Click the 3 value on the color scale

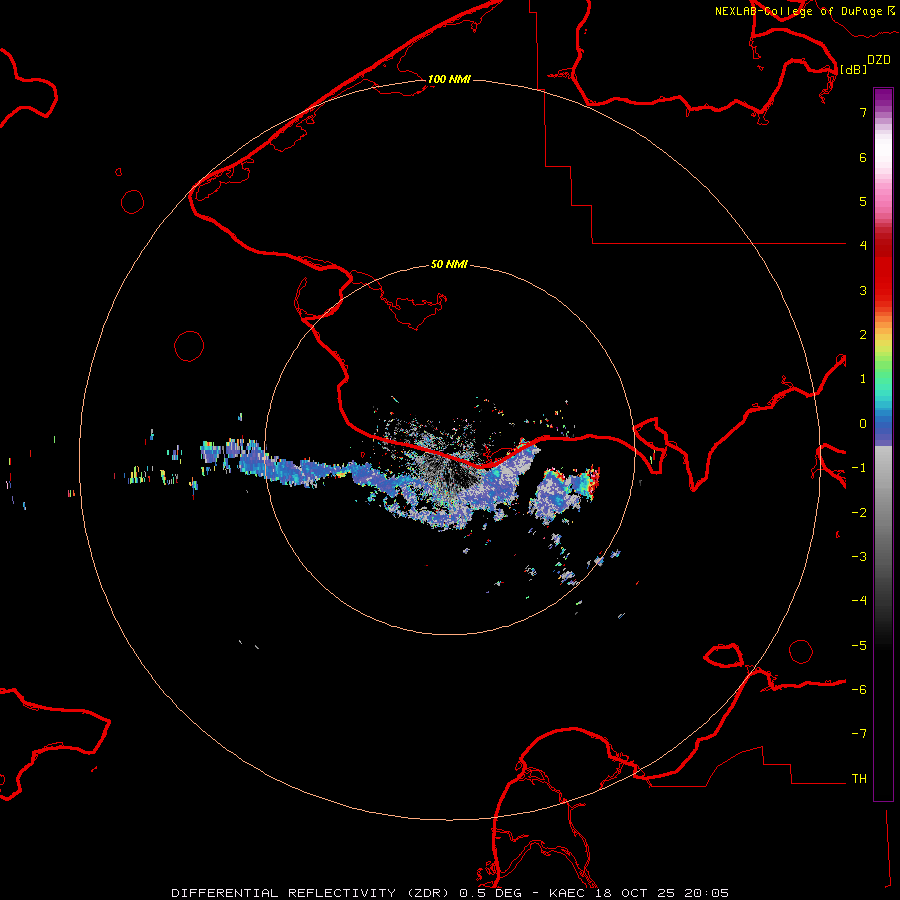click(863, 290)
